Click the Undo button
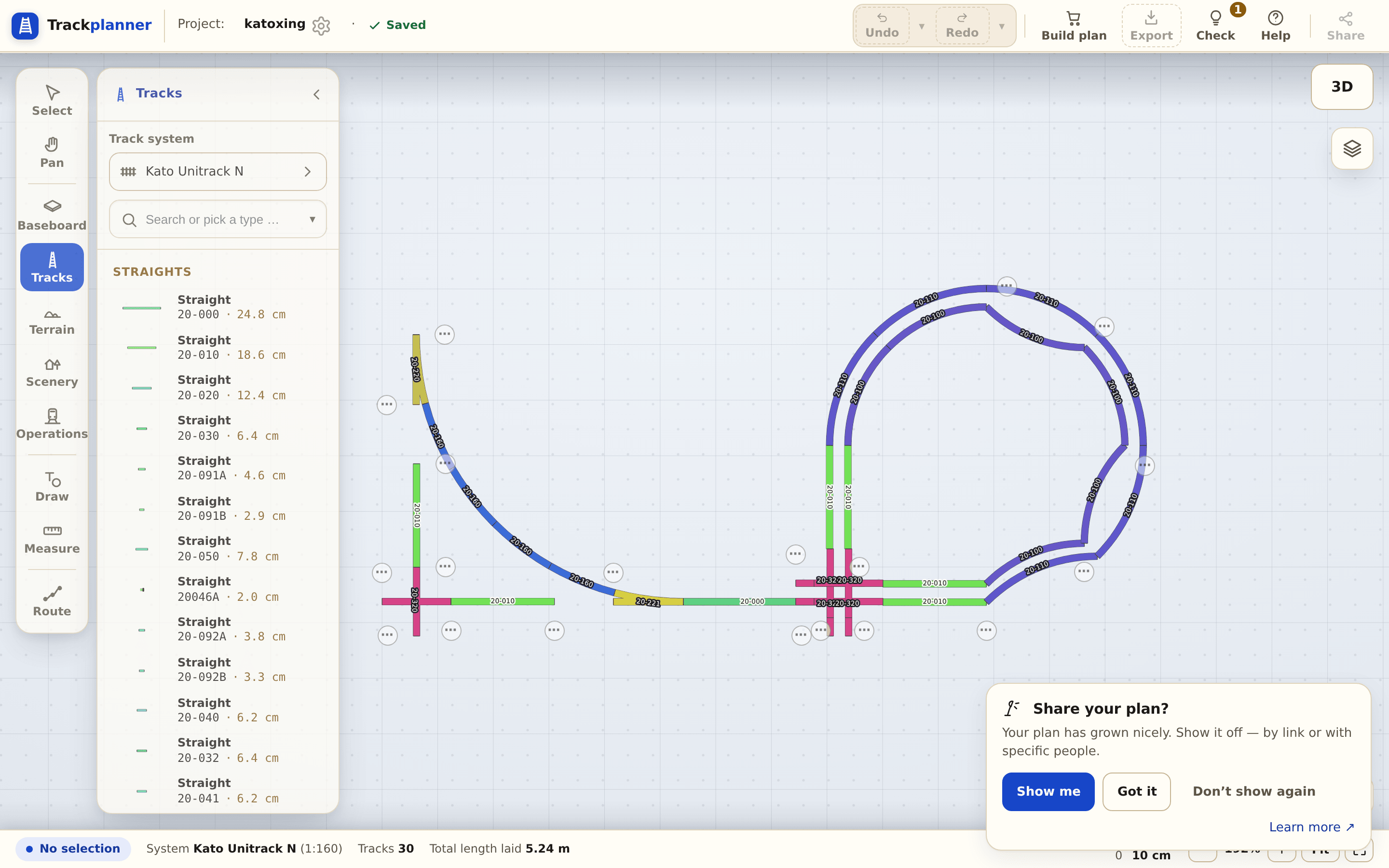This screenshot has height=868, width=1389. [x=882, y=26]
